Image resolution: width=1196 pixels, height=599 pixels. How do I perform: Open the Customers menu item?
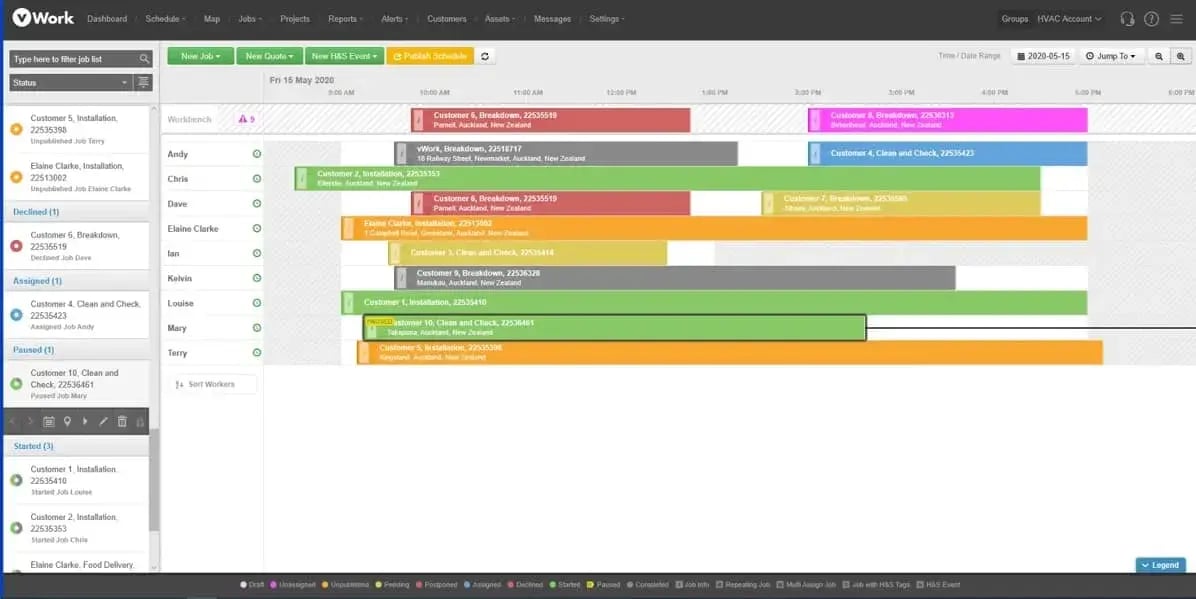[x=447, y=19]
